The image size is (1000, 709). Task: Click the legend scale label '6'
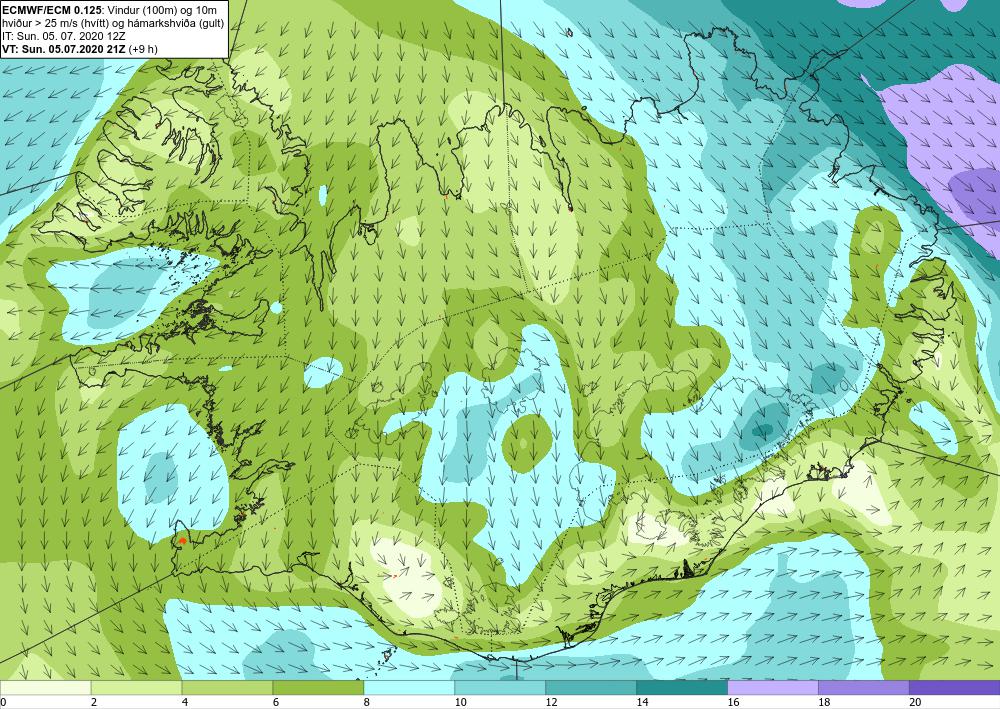[x=276, y=702]
